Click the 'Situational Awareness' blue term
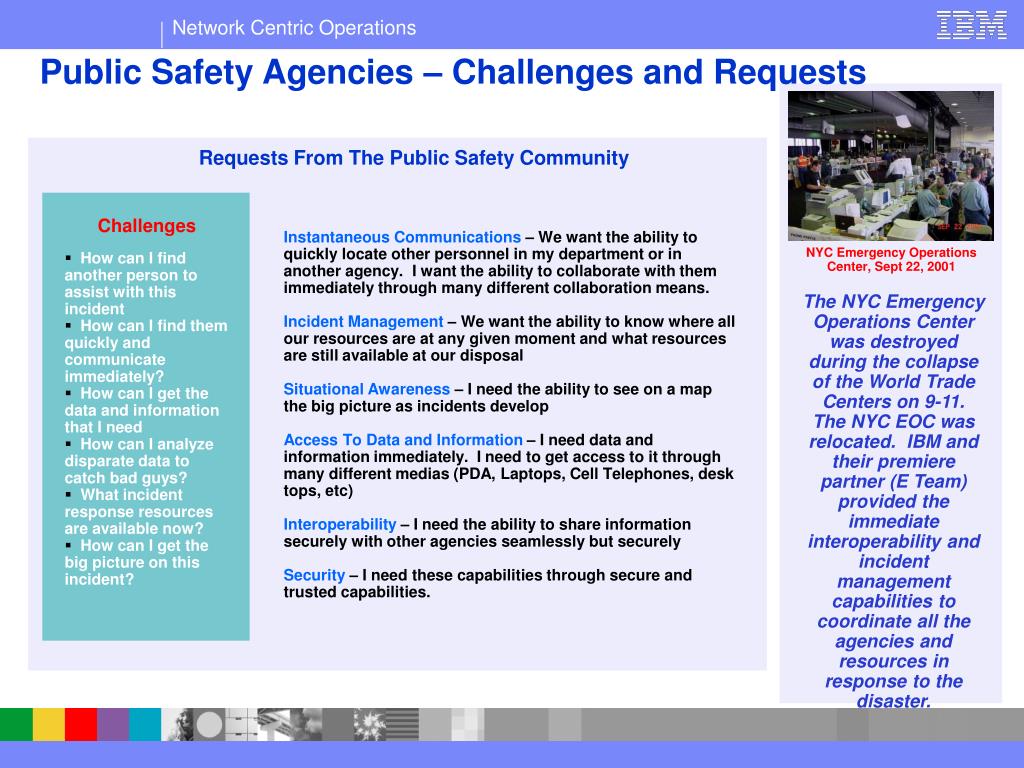Screen dimensions: 1024x768 (366, 389)
